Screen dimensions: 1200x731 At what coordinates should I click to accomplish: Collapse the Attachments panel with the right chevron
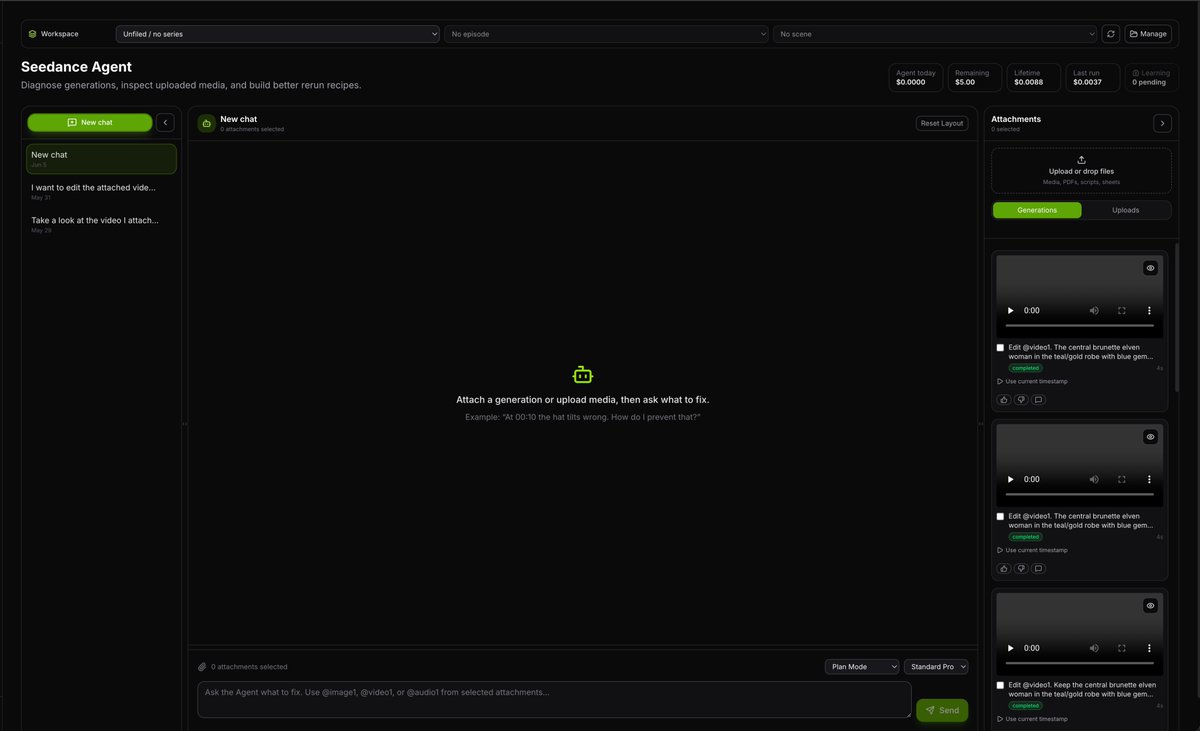point(1162,123)
